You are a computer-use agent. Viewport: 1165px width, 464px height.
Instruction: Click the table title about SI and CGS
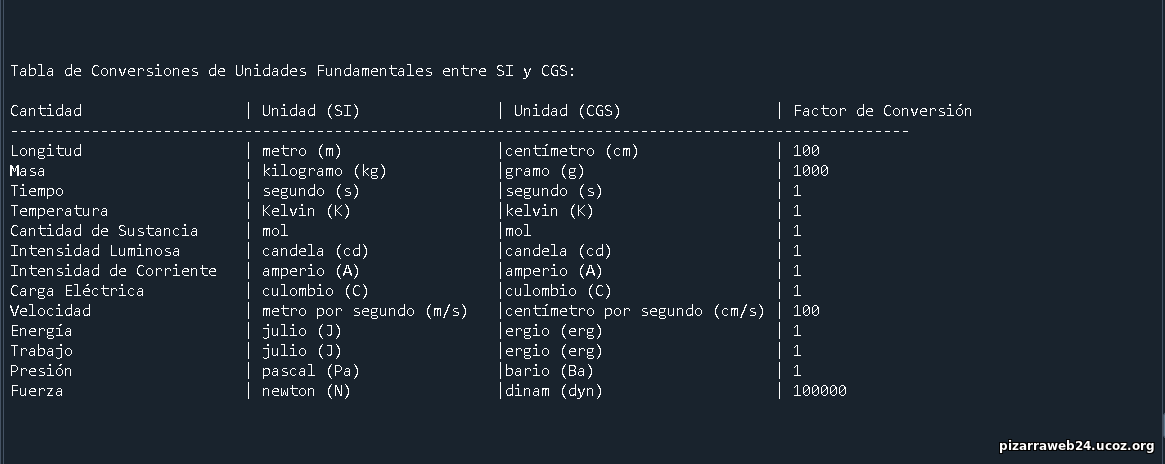pos(293,71)
